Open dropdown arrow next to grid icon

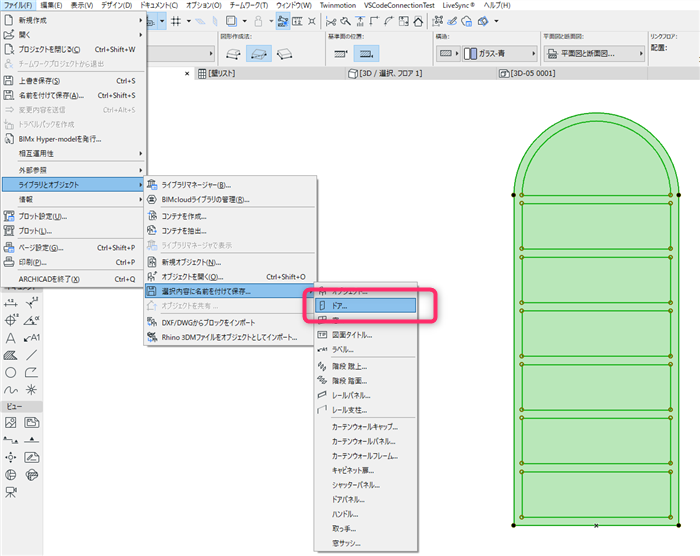click(x=189, y=21)
